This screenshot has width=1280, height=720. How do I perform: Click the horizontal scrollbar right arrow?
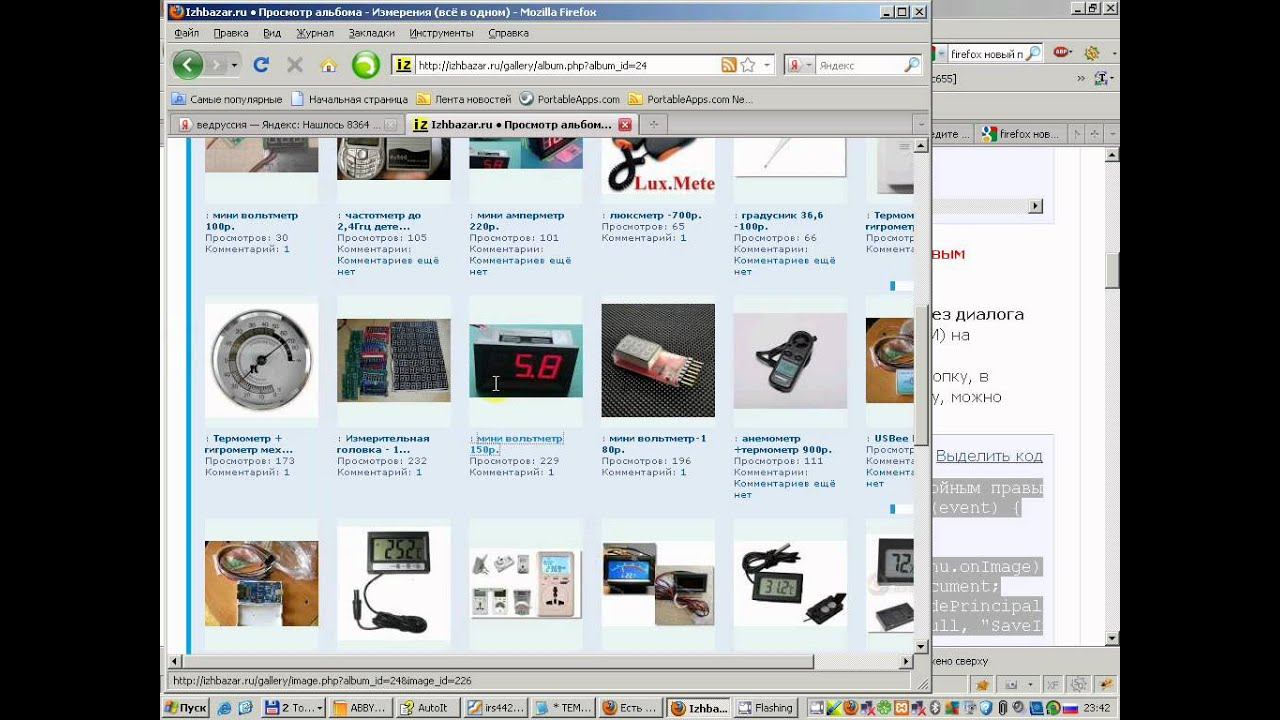(x=907, y=662)
